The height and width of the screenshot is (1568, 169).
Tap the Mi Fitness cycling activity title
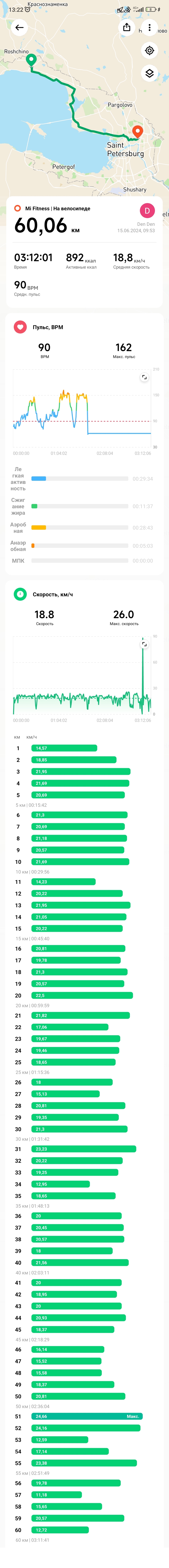point(57,208)
